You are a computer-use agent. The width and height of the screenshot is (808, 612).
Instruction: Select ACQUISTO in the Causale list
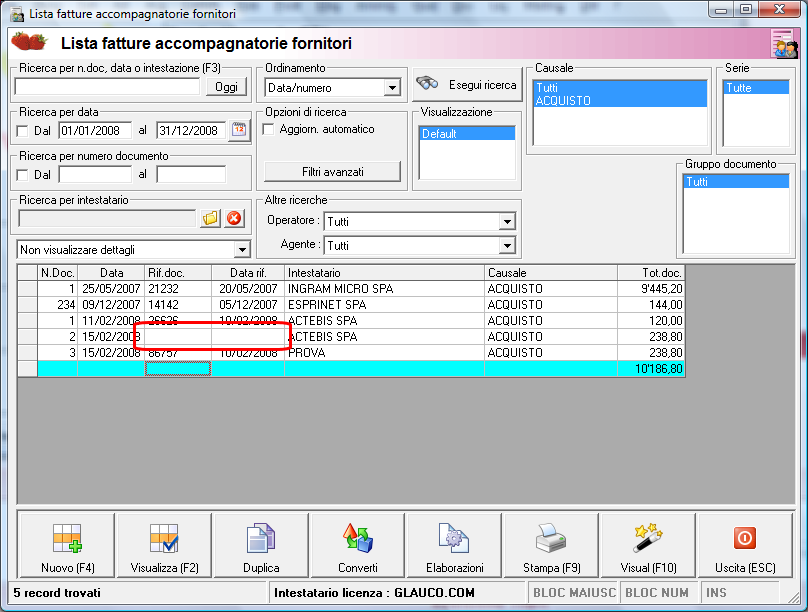point(620,100)
